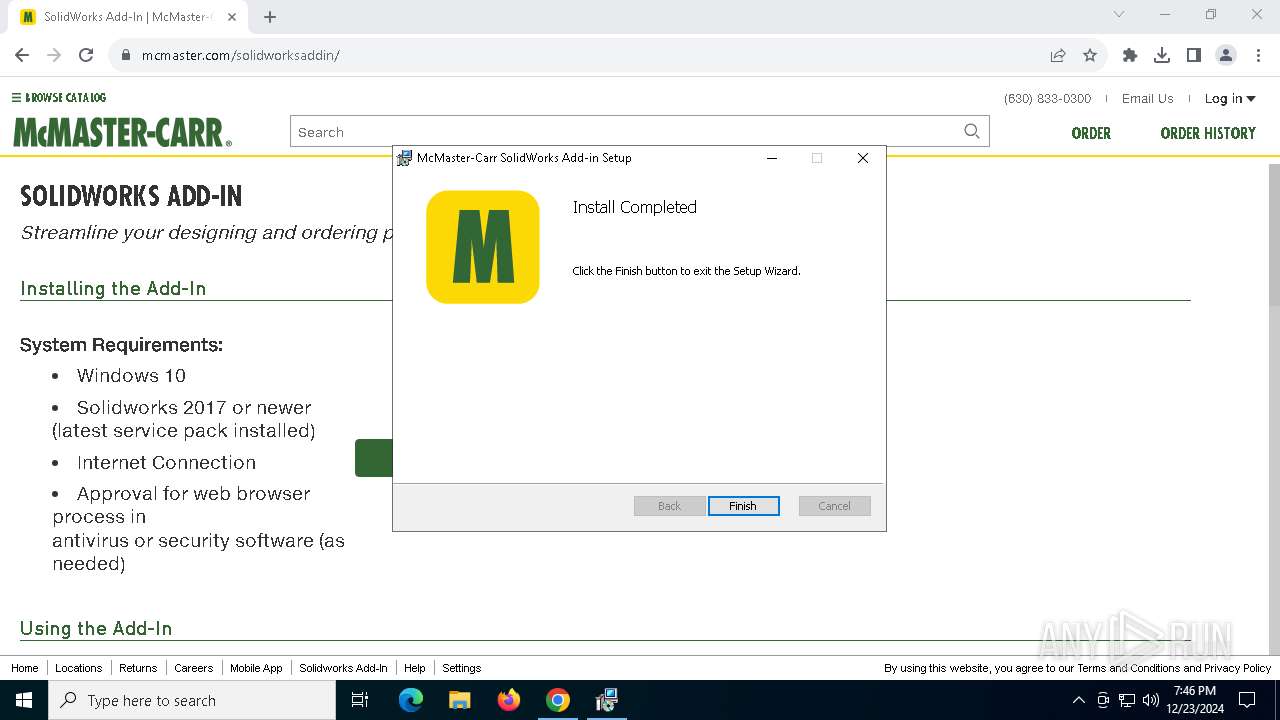1280x720 pixels.
Task: Click SolidWorks Add-In footer link
Action: coord(343,668)
